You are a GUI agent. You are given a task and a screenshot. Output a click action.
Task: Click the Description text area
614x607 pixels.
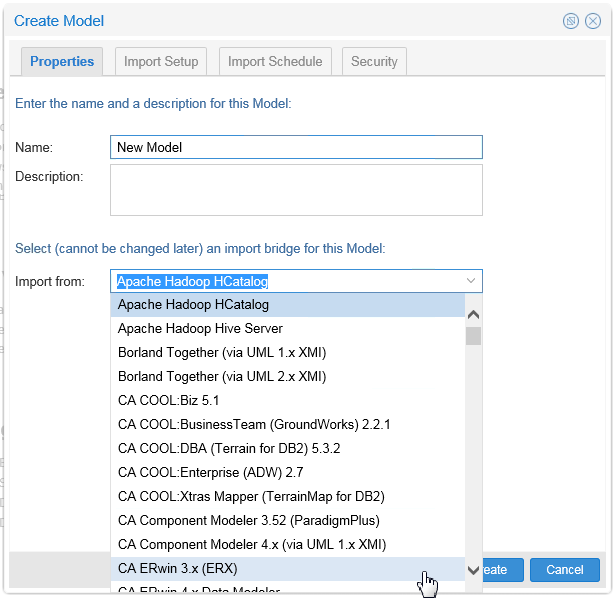point(296,190)
